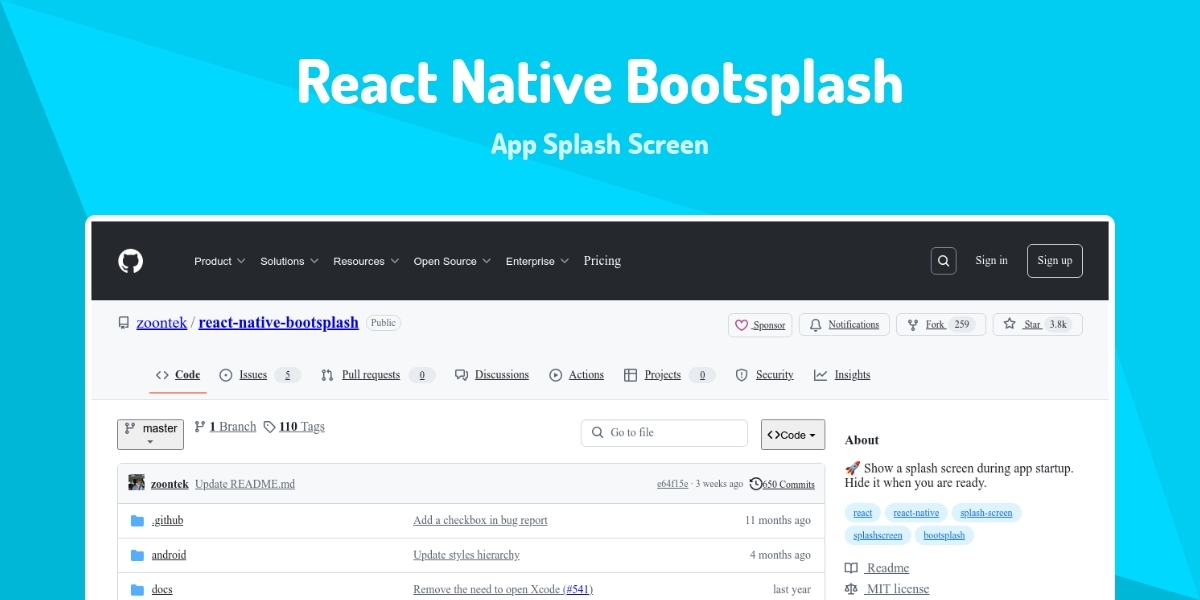The height and width of the screenshot is (600, 1200).
Task: Open the master branch selector
Action: [x=150, y=433]
